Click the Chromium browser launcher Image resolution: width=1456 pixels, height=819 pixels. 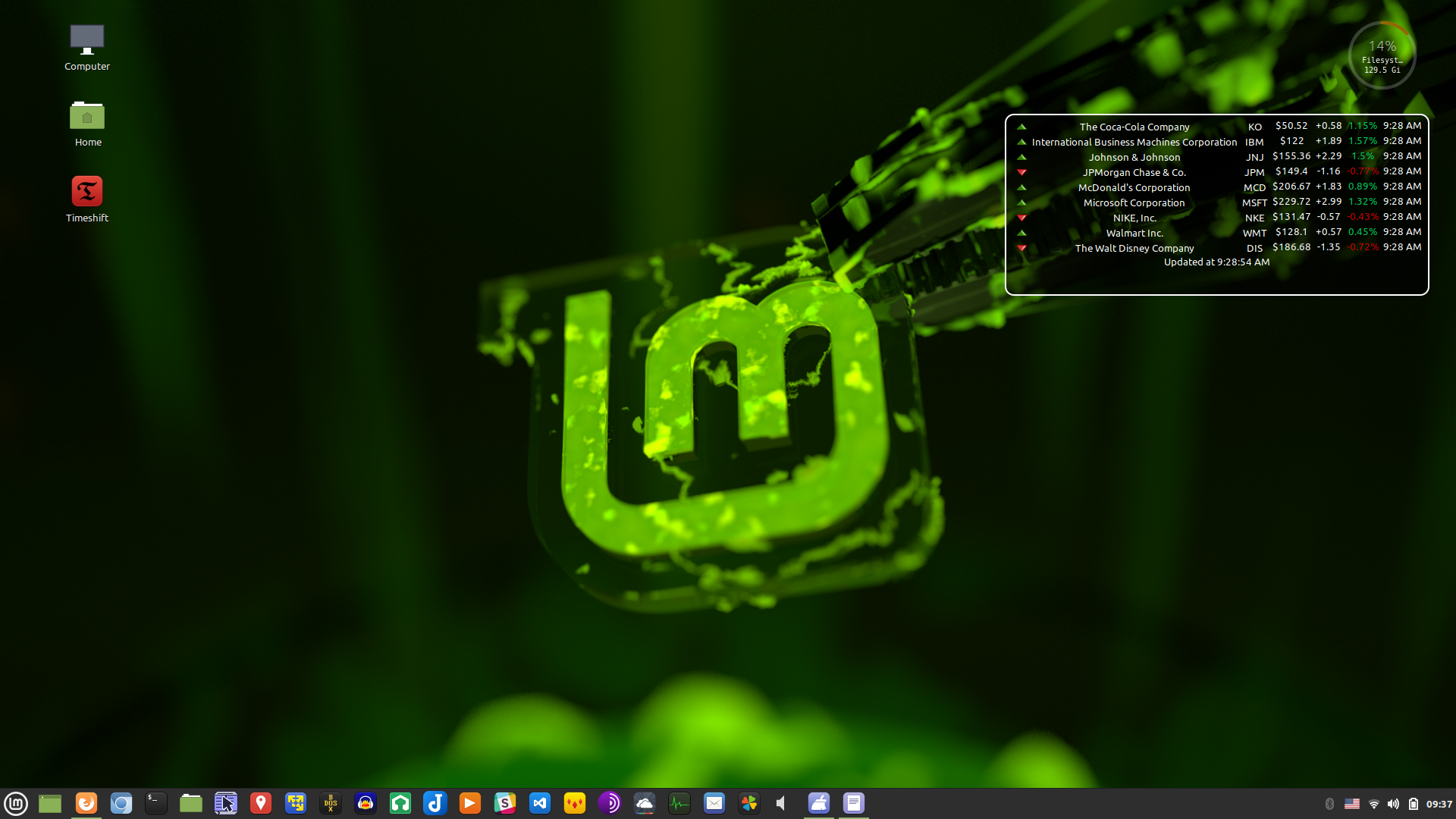121,803
